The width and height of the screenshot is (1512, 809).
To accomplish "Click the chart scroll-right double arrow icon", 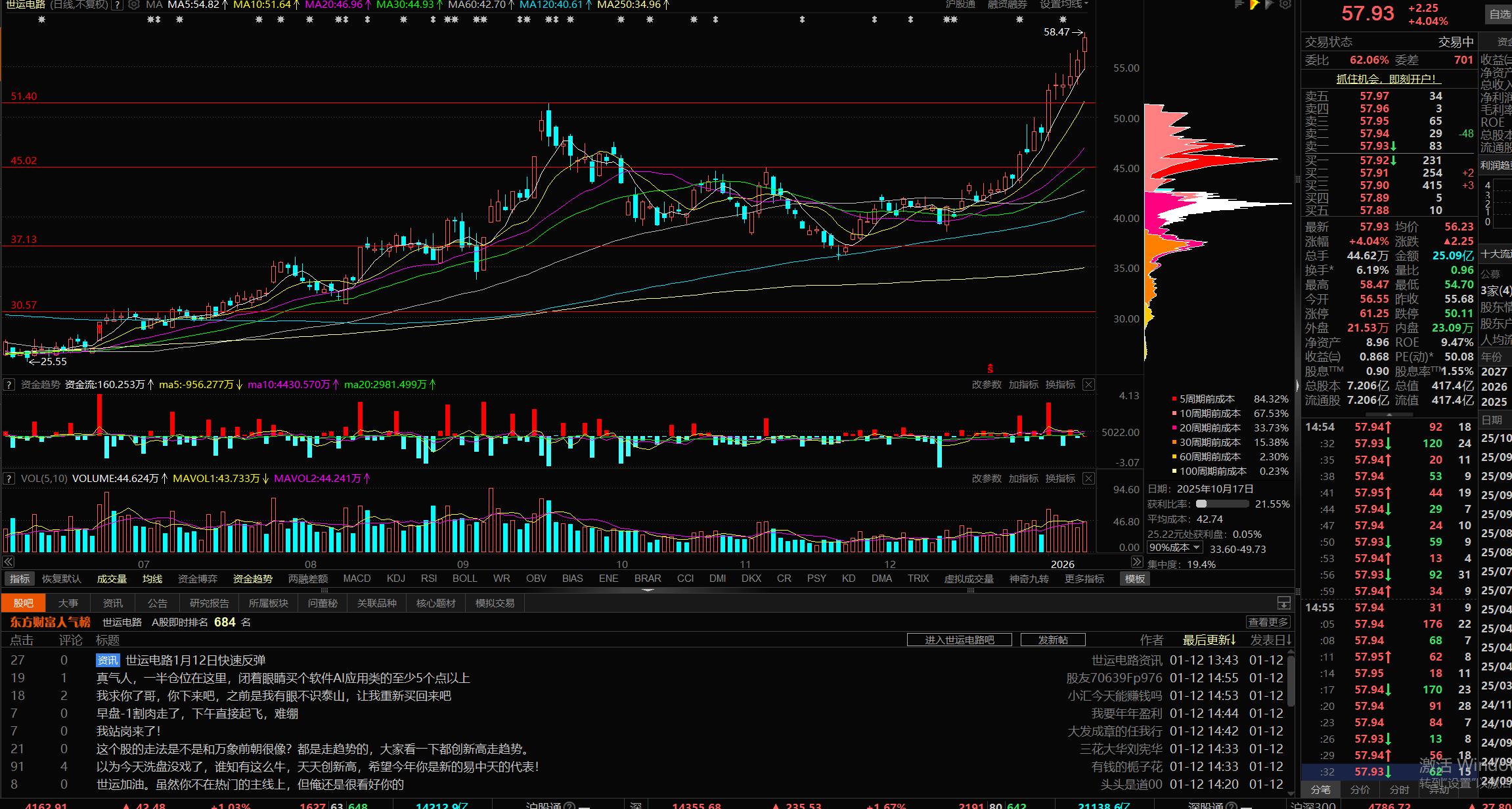I will 1136,561.
